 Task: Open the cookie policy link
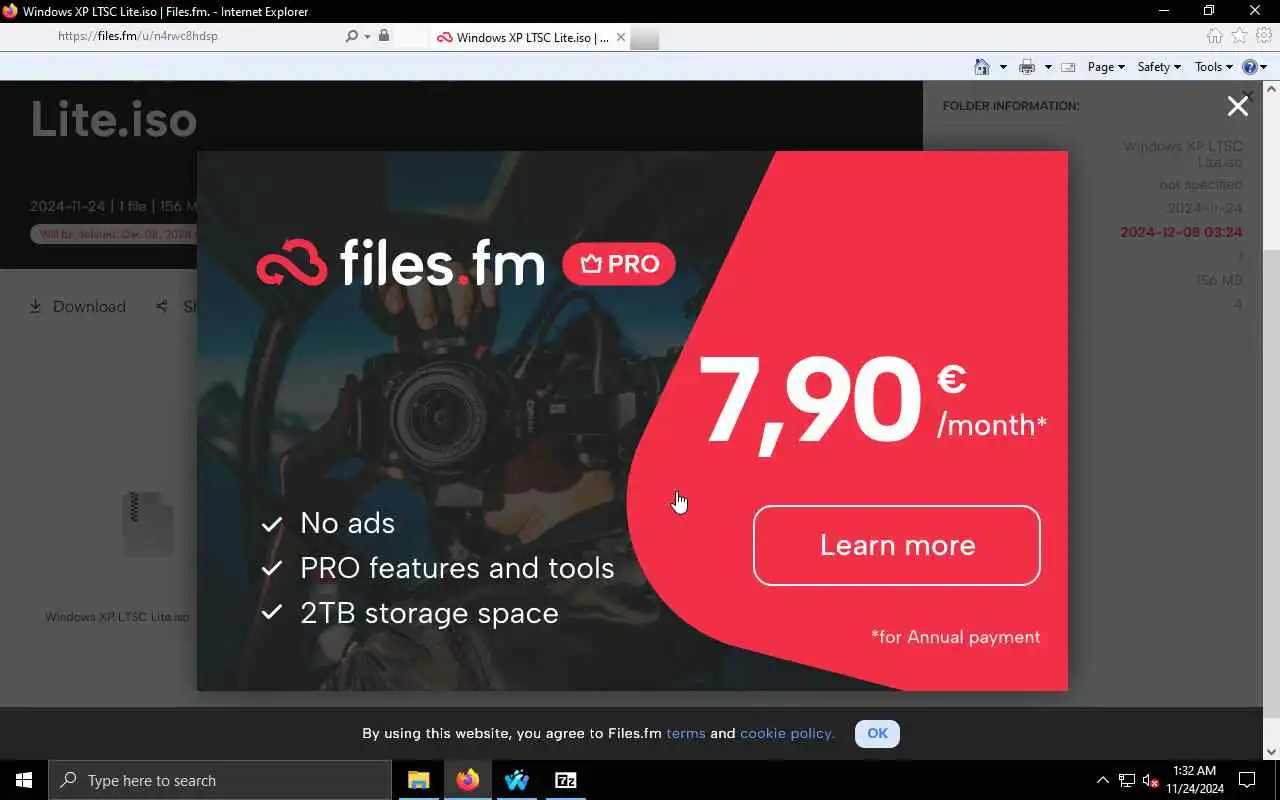[787, 733]
